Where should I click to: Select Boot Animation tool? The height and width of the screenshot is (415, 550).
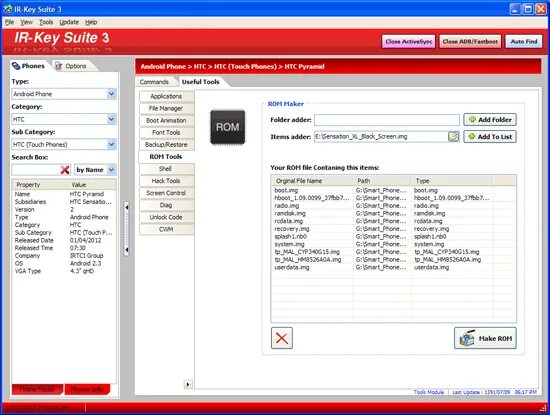point(166,120)
